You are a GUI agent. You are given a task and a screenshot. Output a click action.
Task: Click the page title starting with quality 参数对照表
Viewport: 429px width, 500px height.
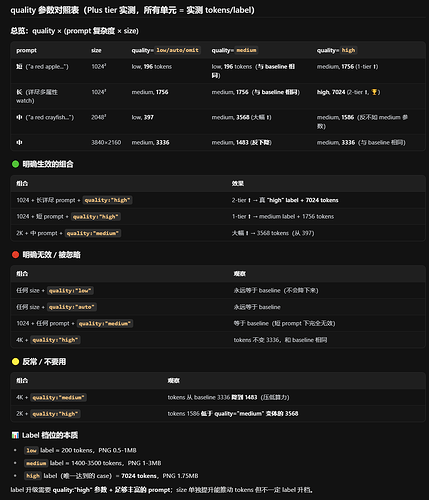point(132,10)
